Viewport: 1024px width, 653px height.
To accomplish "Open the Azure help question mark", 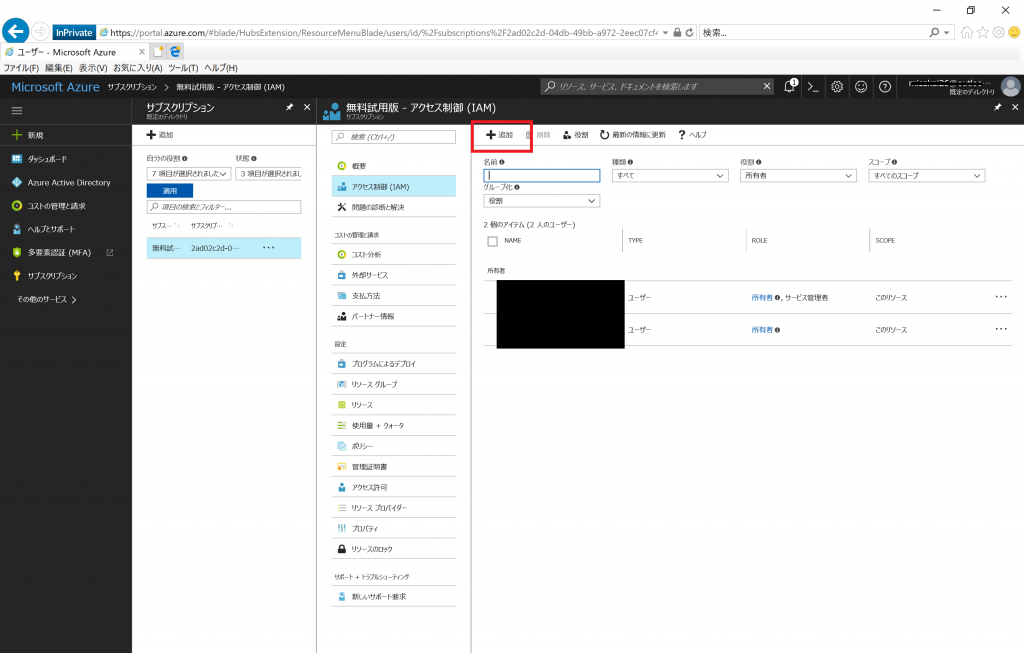I will click(x=885, y=86).
